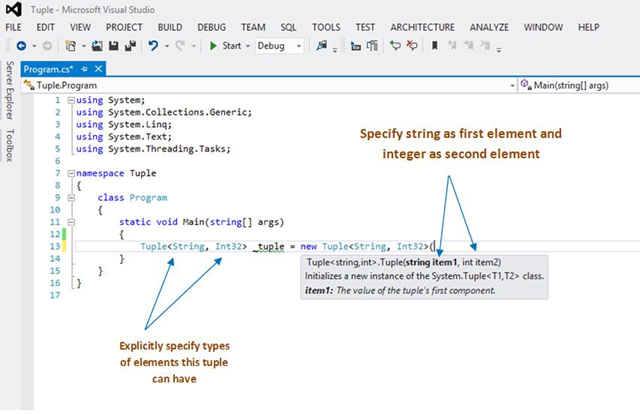Open the BUILD menu
This screenshot has width=640, height=414.
coord(169,27)
